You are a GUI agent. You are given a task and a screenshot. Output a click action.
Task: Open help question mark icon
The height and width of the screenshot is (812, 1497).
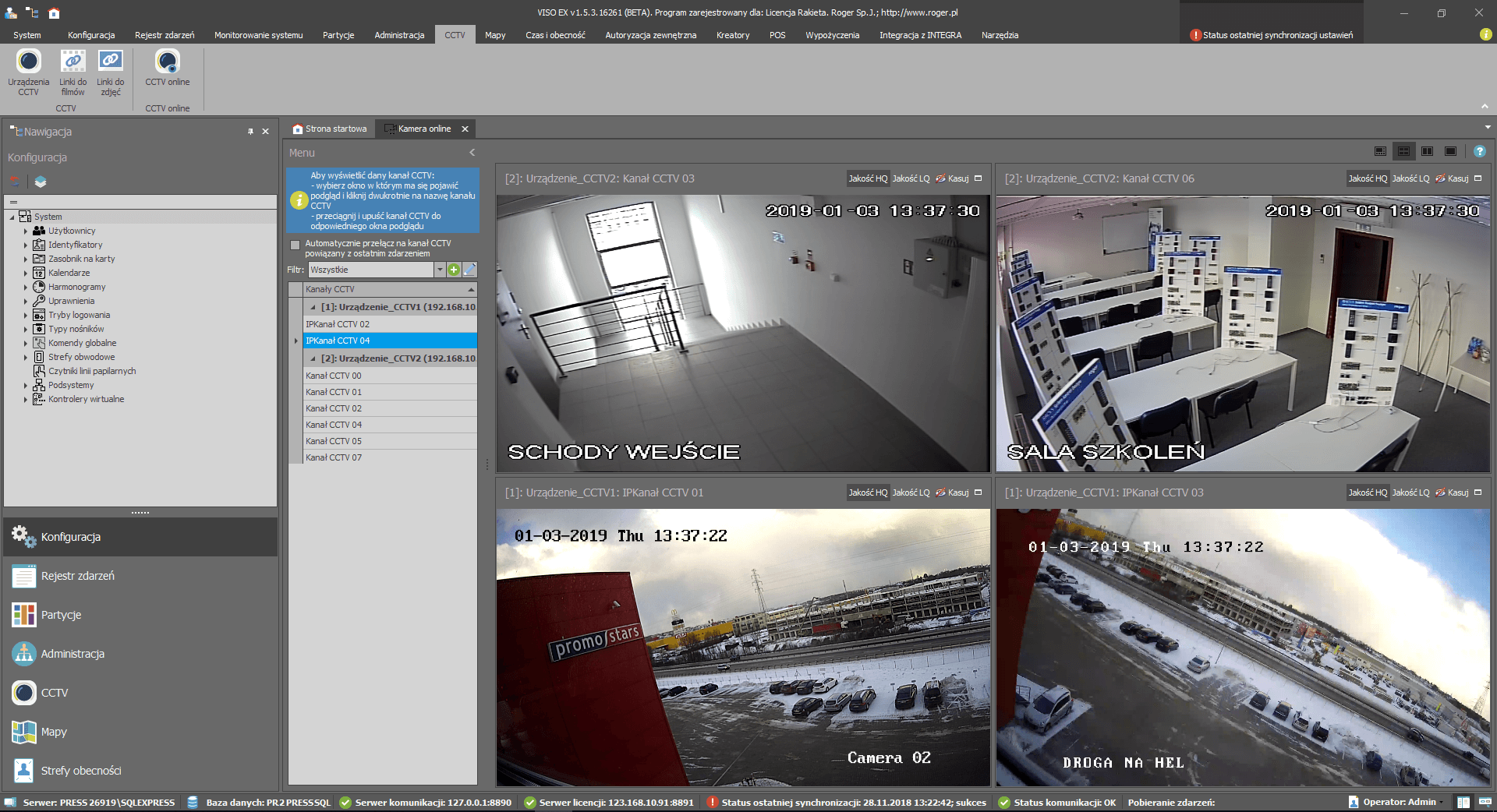(x=1479, y=151)
